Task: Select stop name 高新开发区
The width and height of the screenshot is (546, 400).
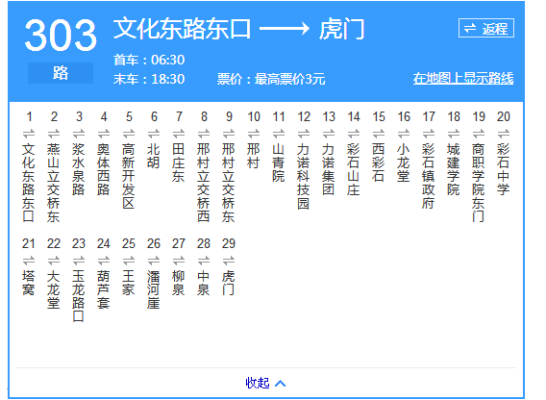Action: pyautogui.click(x=128, y=176)
